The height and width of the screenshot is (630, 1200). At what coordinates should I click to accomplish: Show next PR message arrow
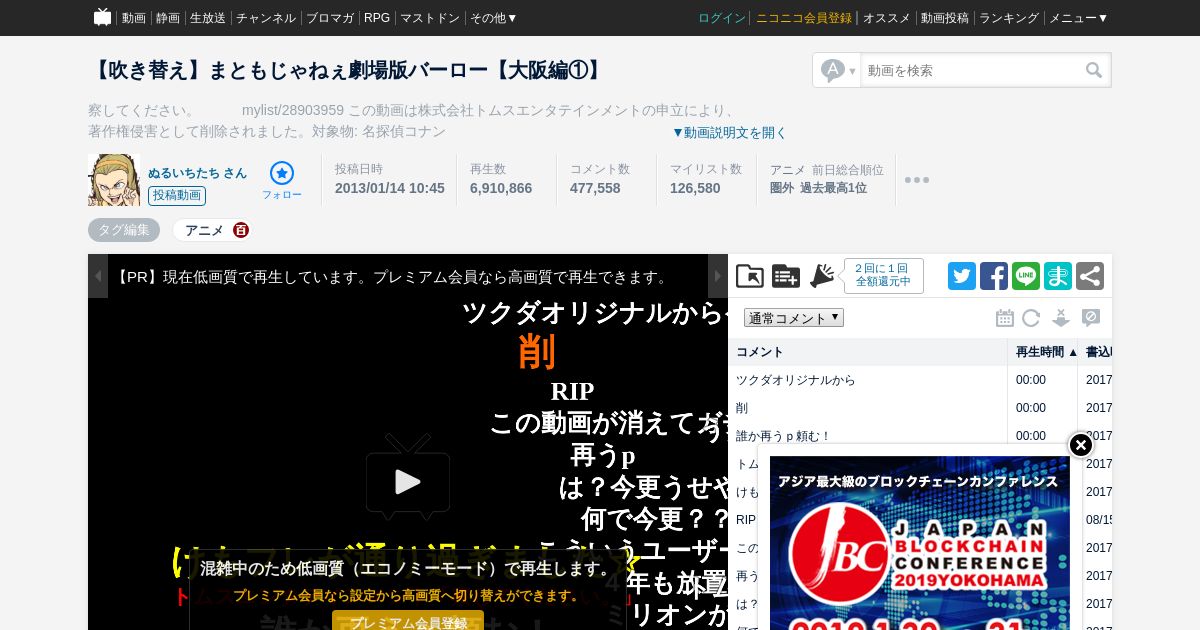pyautogui.click(x=718, y=276)
